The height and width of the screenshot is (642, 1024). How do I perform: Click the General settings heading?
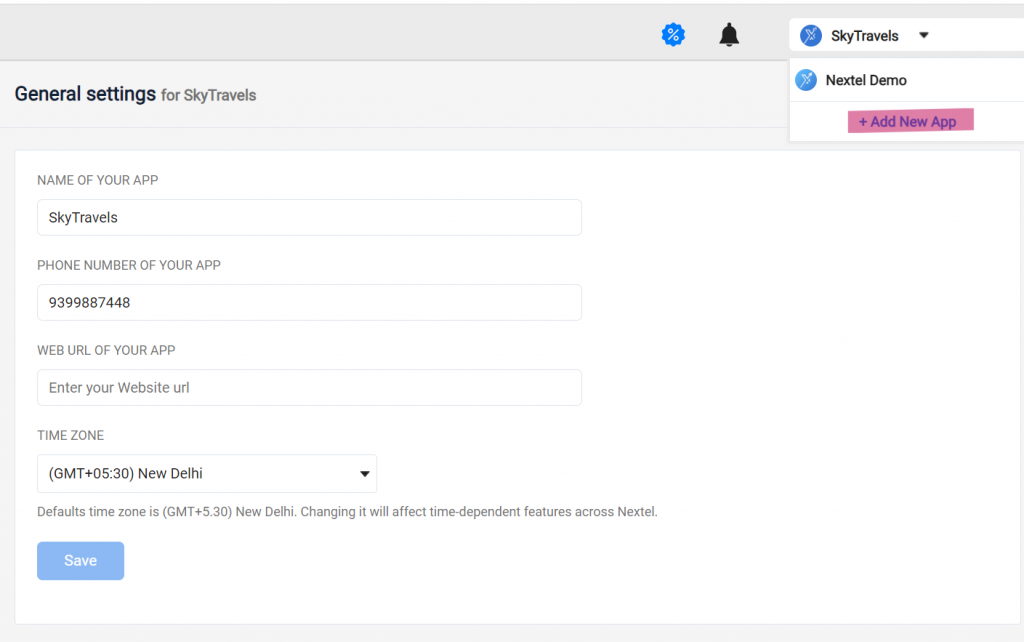pos(85,95)
